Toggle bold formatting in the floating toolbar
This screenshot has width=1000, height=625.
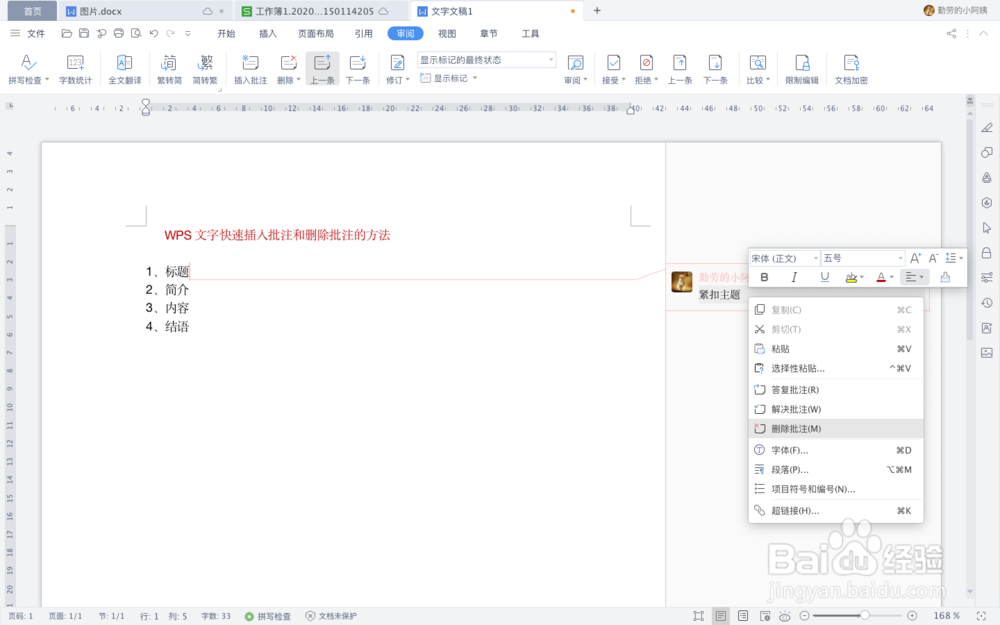point(764,277)
